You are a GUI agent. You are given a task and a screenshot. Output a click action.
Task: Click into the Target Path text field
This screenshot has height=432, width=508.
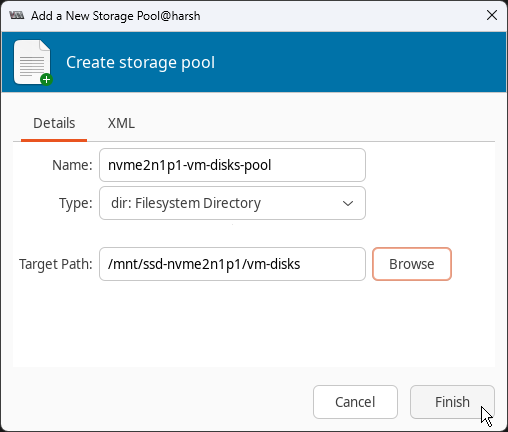232,264
